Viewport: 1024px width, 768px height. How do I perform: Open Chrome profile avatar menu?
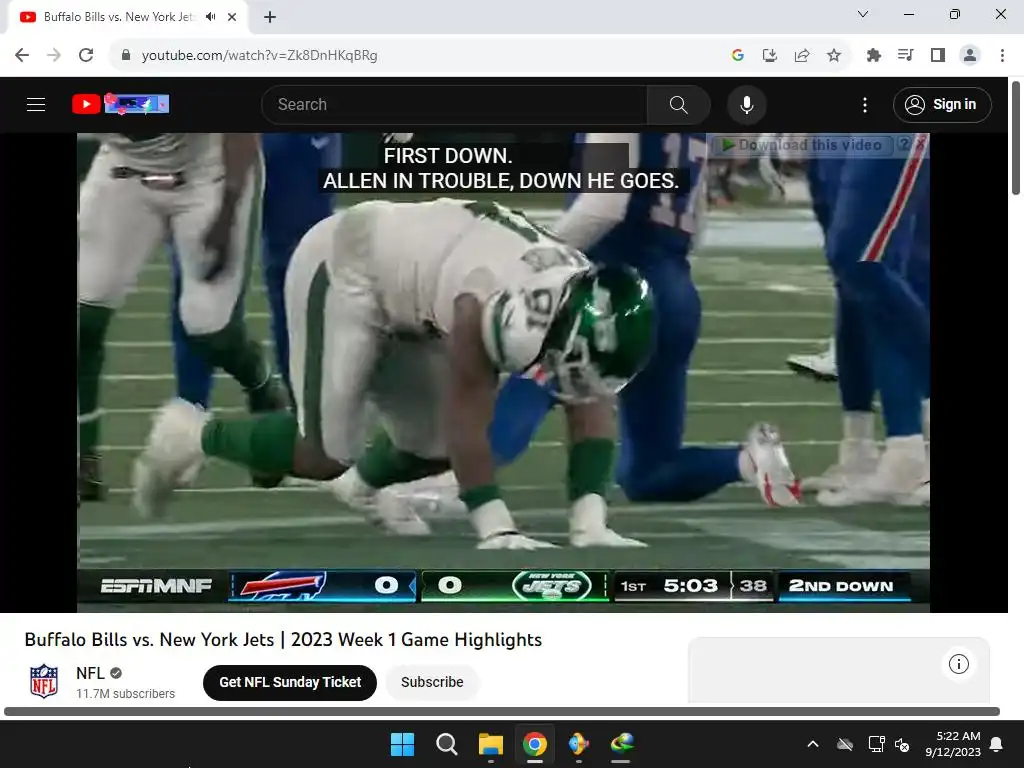970,56
